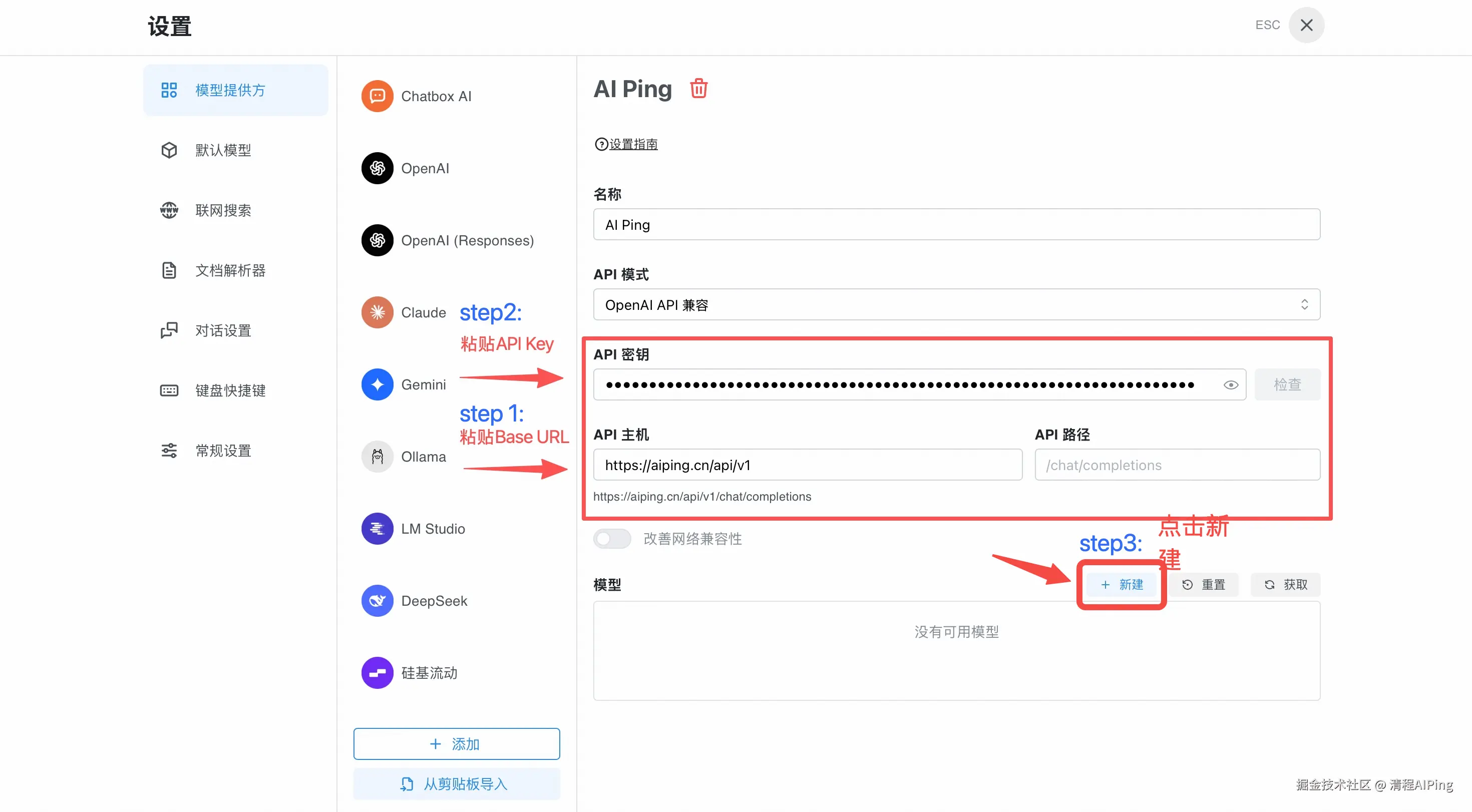This screenshot has height=812, width=1472.
Task: Click 从剪贴板导入 button
Action: [x=456, y=784]
